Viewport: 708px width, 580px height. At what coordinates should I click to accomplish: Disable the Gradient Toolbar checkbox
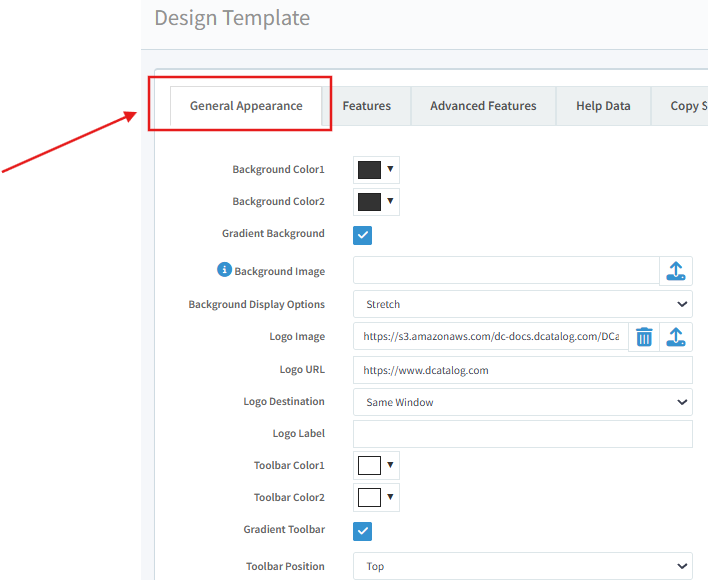(x=363, y=531)
